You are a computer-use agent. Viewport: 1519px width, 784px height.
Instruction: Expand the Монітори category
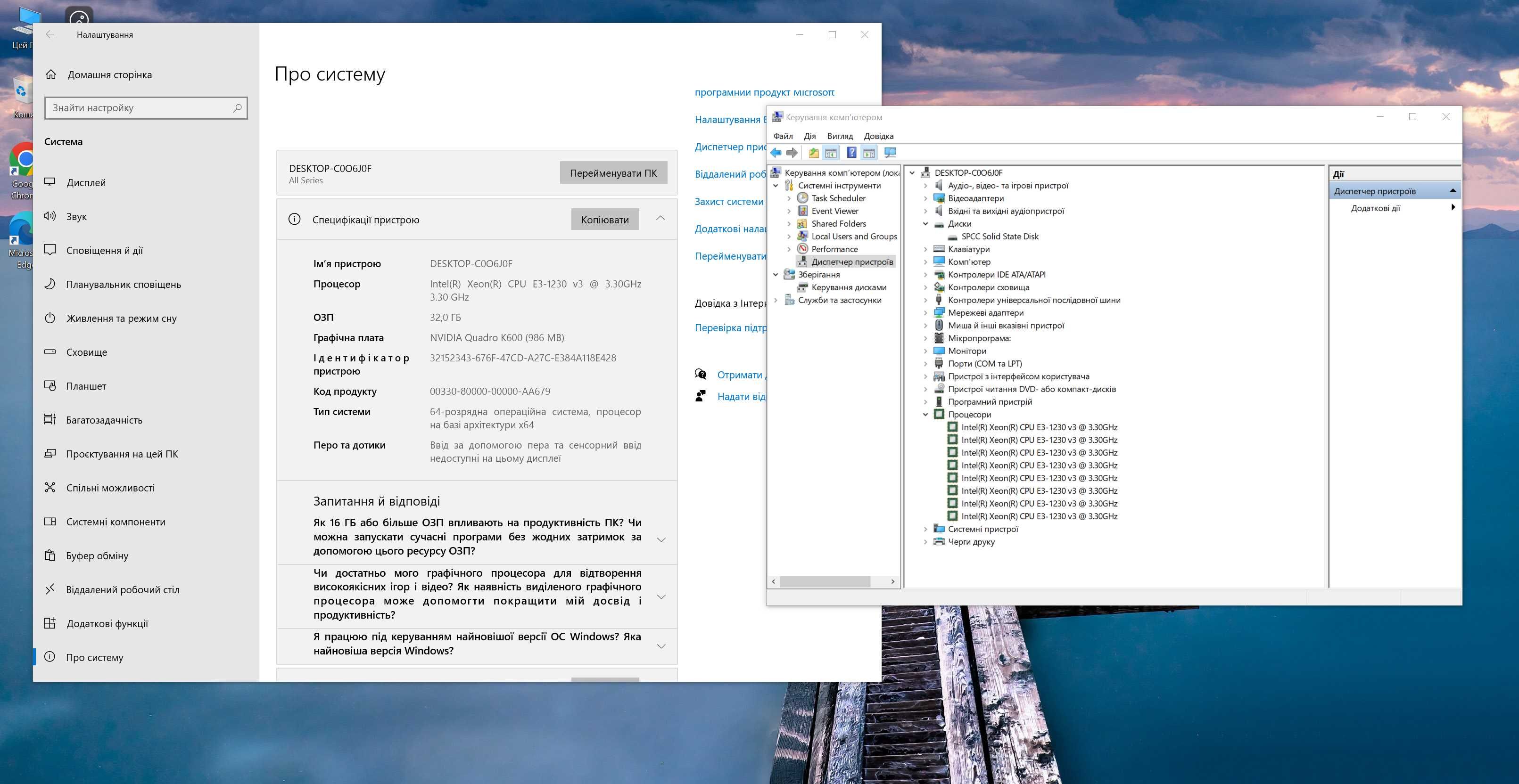pos(925,351)
